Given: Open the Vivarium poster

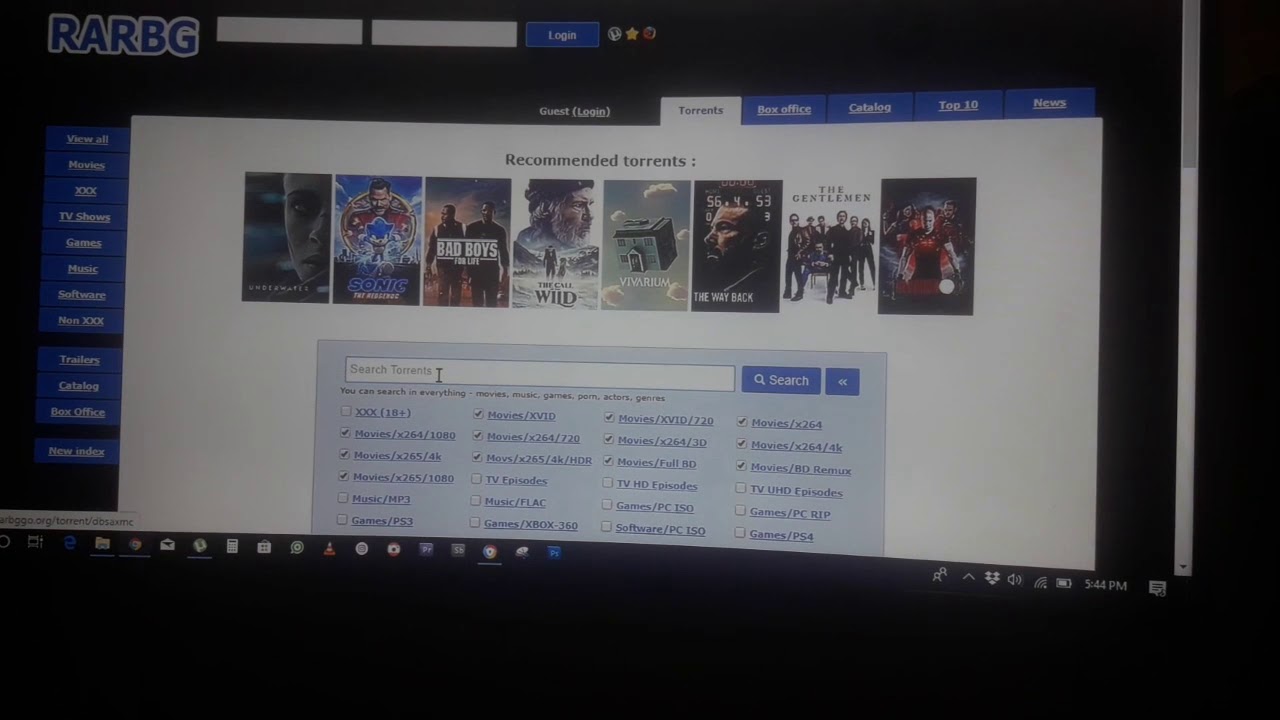Looking at the screenshot, I should (x=646, y=245).
